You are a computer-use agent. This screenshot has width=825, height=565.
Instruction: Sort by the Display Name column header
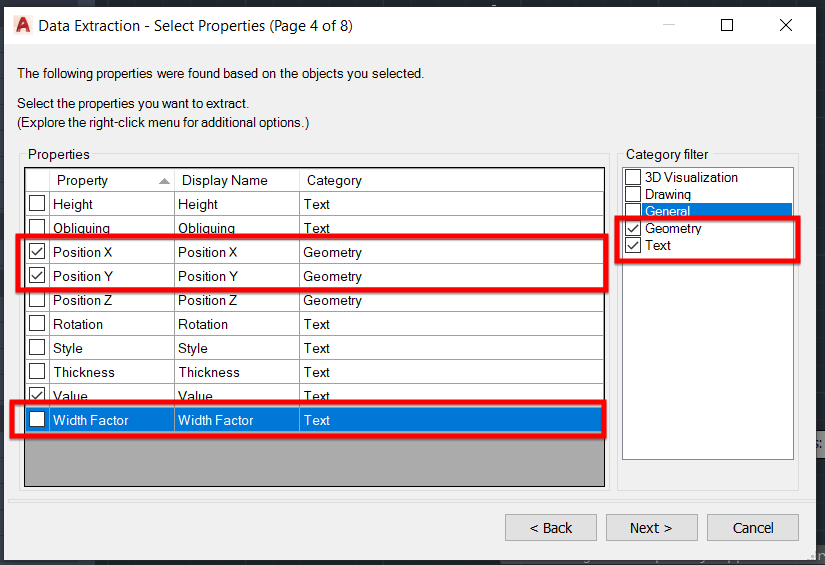[237, 180]
